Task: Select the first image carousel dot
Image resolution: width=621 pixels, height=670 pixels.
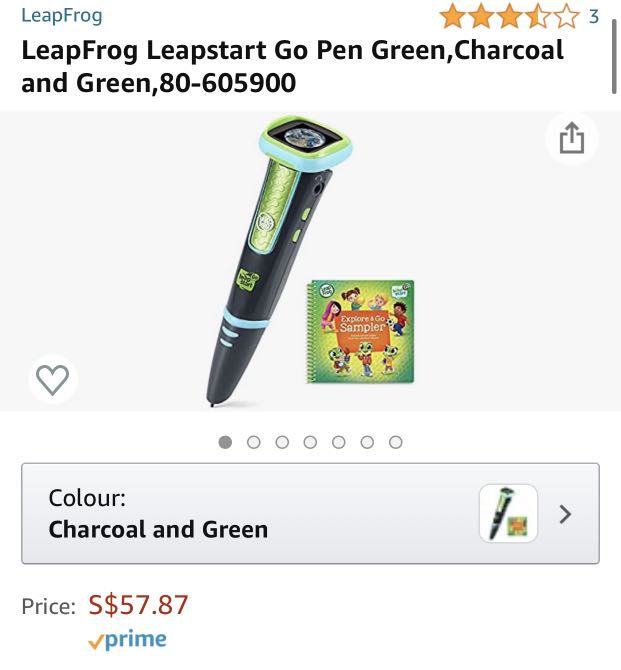Action: pos(225,442)
